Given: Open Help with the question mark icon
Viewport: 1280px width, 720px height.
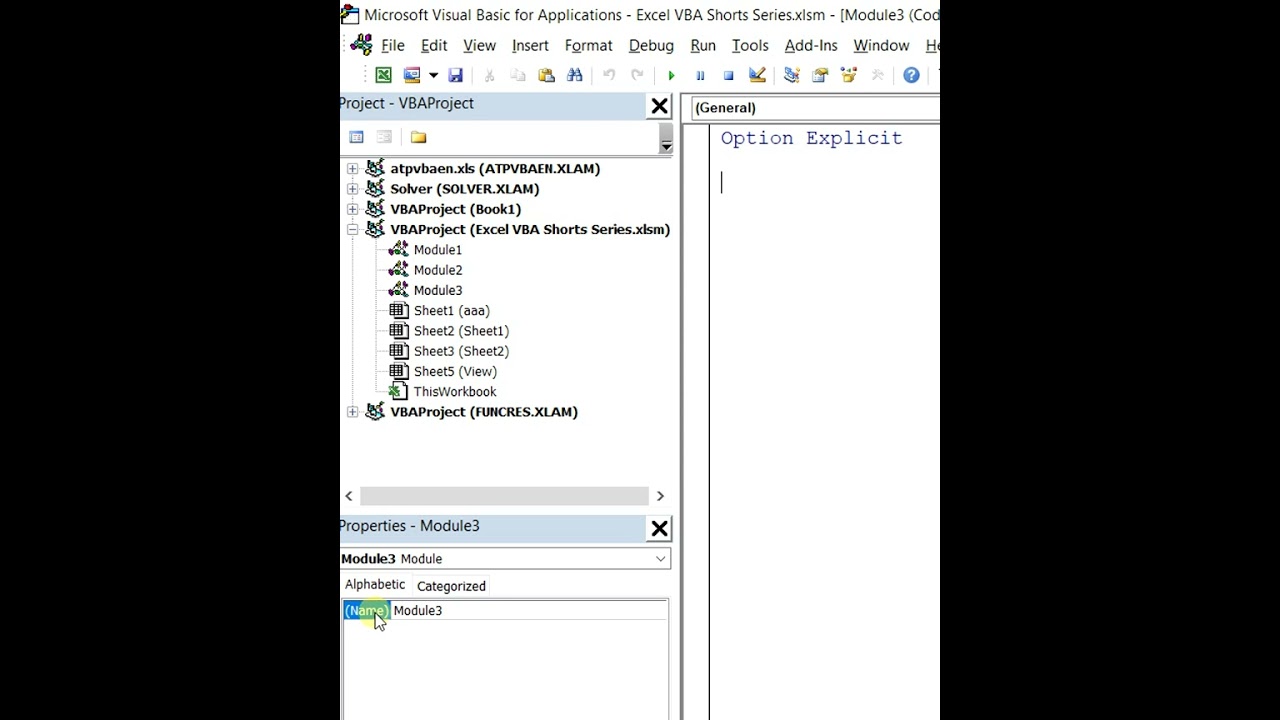Looking at the screenshot, I should click(911, 75).
